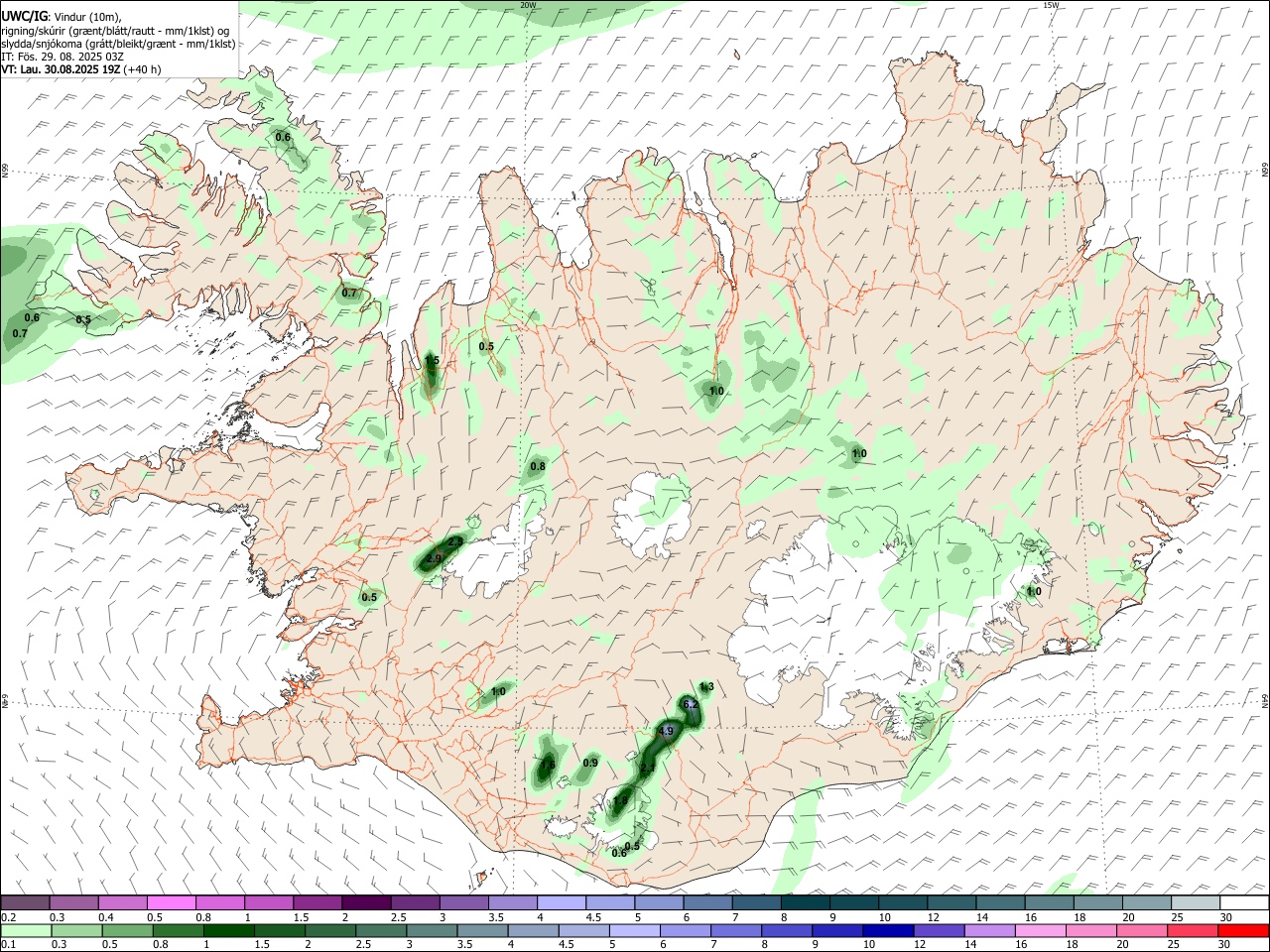Click the white upper legend swatch after 30
This screenshot has width=1270, height=952.
pos(1245,903)
